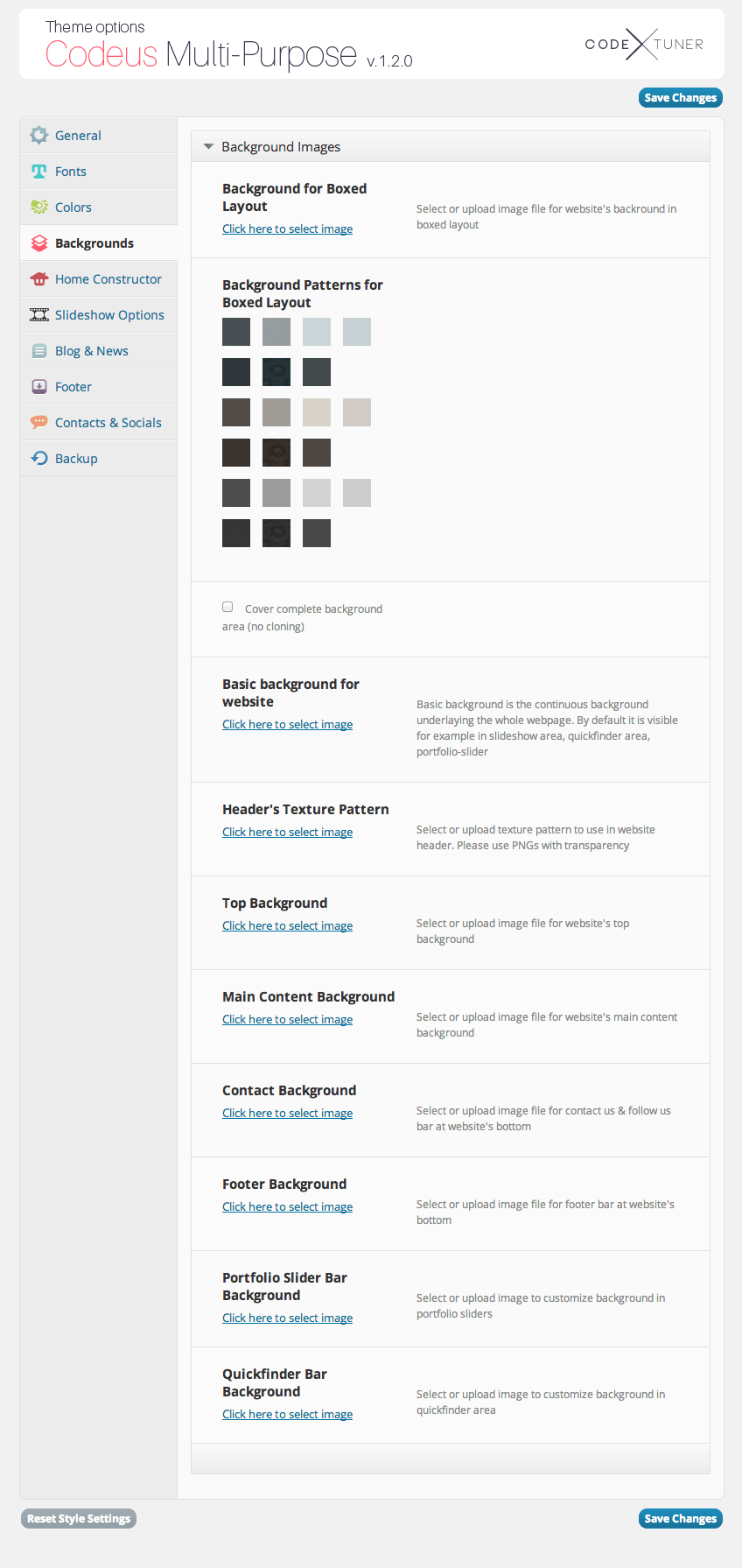
Task: Pick the fourth pattern in the first row
Action: point(357,332)
